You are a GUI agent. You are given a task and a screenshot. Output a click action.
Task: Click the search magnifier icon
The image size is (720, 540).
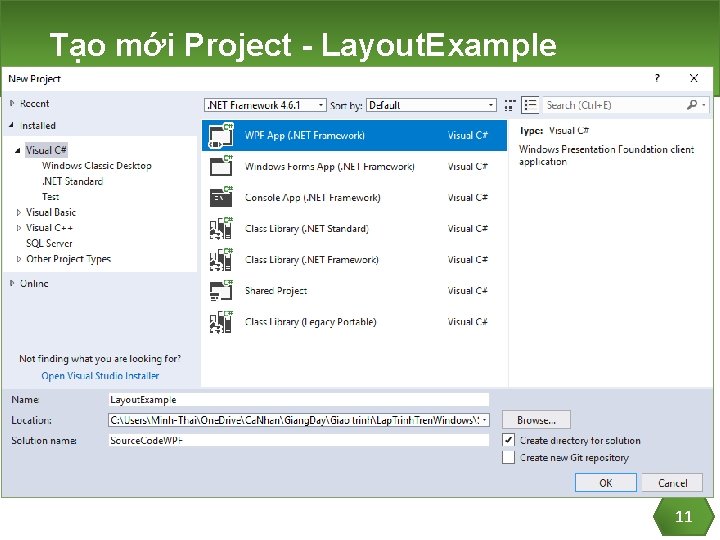(692, 105)
